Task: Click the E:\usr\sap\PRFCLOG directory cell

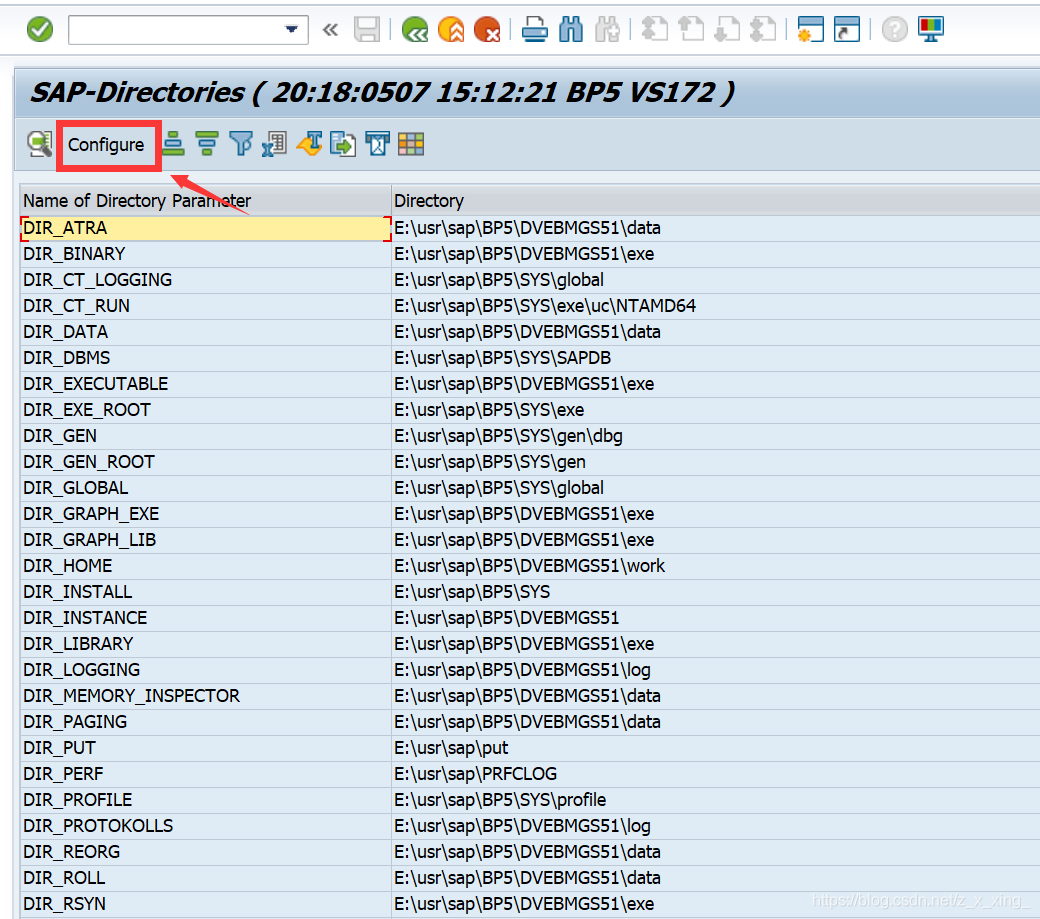Action: [716, 774]
